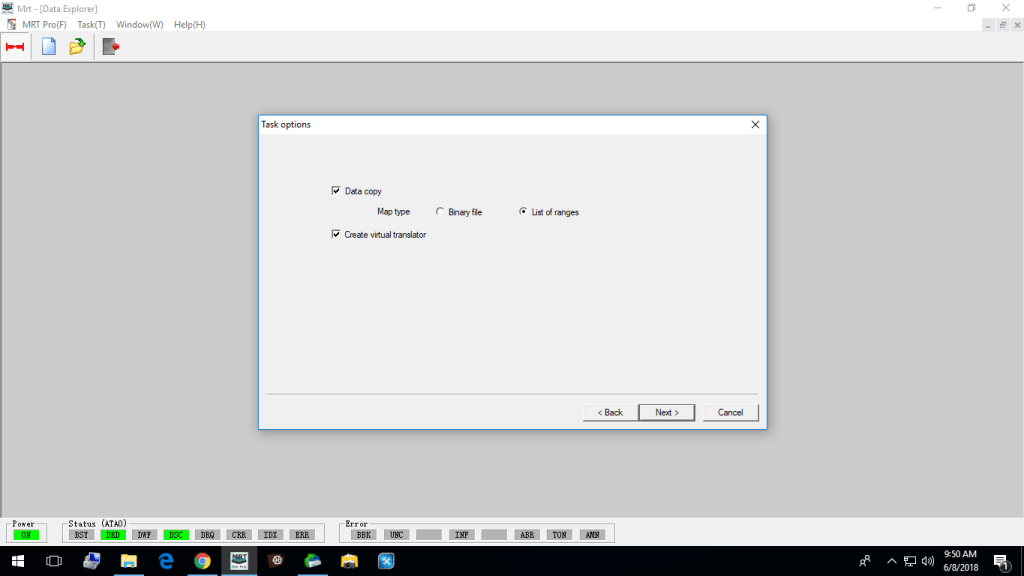Click the exit door toolbar icon
This screenshot has height=576, width=1024.
coord(110,46)
